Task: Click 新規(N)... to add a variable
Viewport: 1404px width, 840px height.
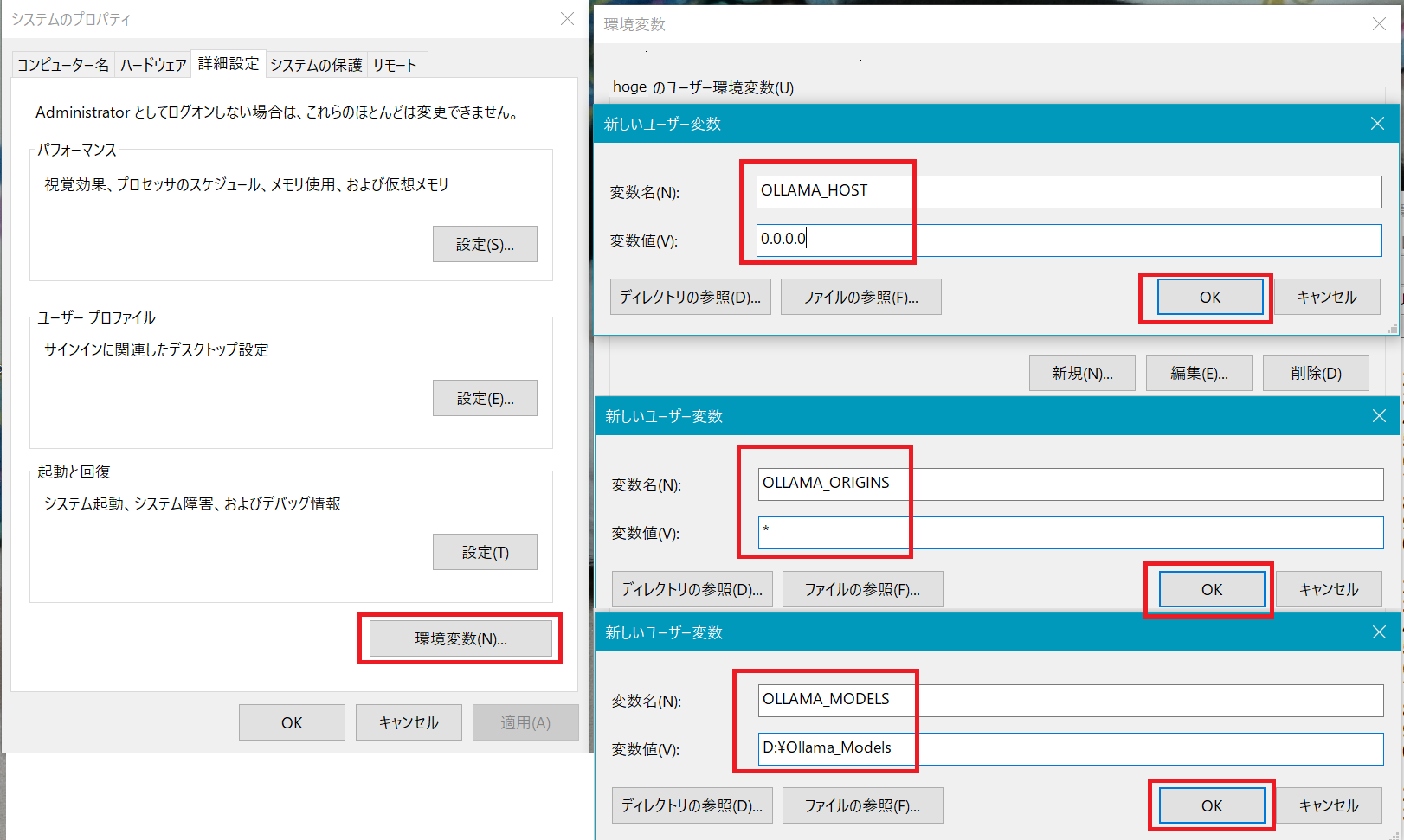Action: coord(1082,373)
